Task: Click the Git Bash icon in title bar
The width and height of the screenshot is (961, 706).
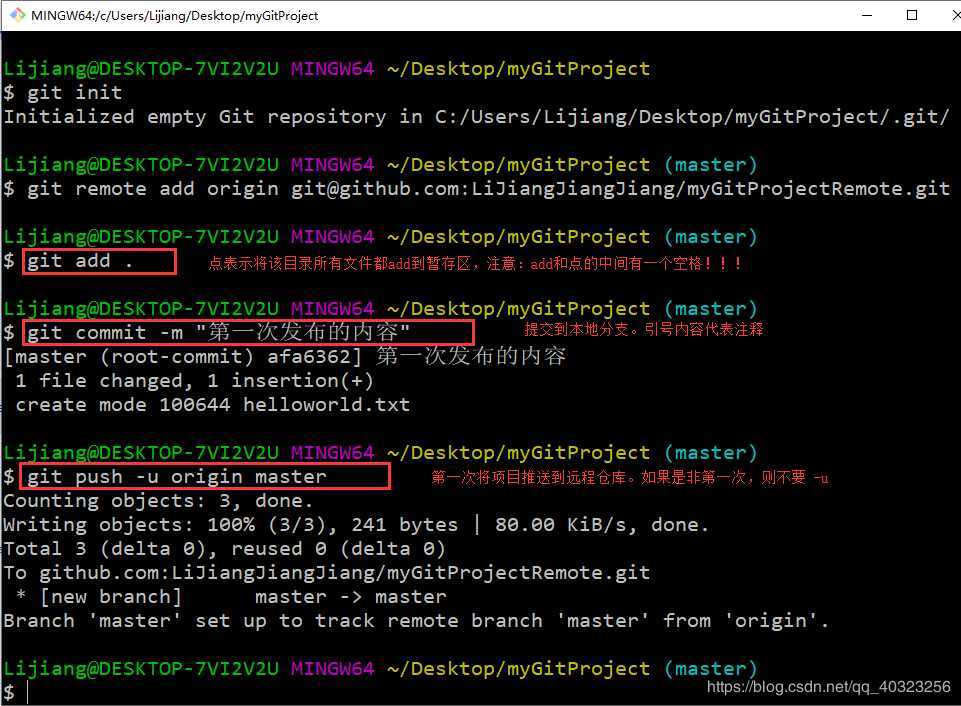Action: (17, 15)
